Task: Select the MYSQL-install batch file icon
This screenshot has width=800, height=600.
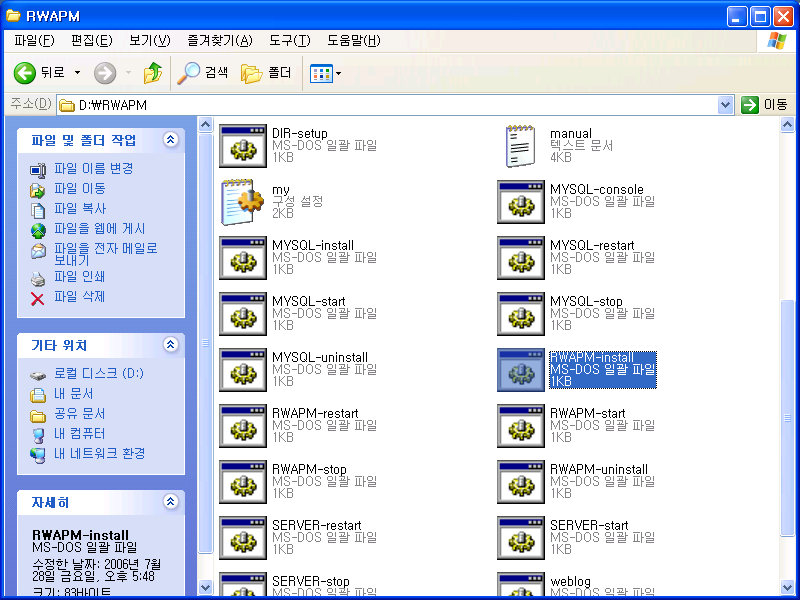Action: click(x=243, y=258)
